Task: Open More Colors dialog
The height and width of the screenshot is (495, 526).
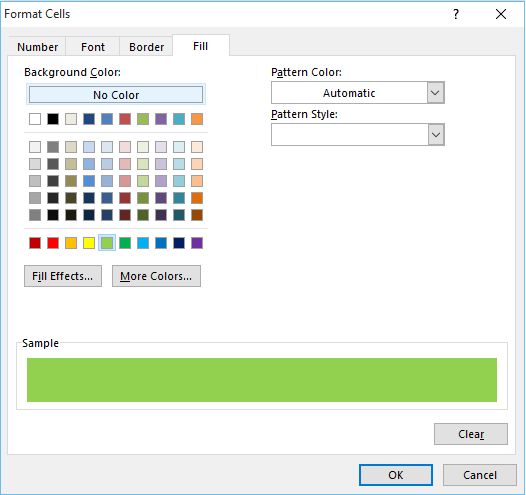Action: [x=156, y=276]
